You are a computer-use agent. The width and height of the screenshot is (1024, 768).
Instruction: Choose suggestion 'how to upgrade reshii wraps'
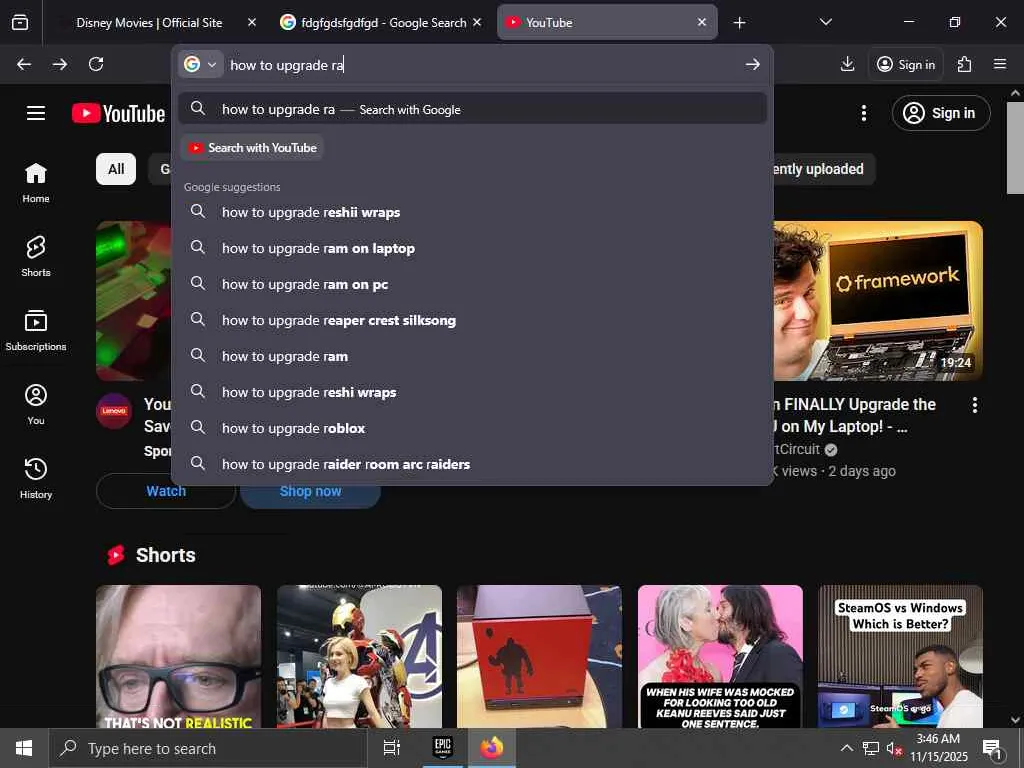tap(472, 212)
